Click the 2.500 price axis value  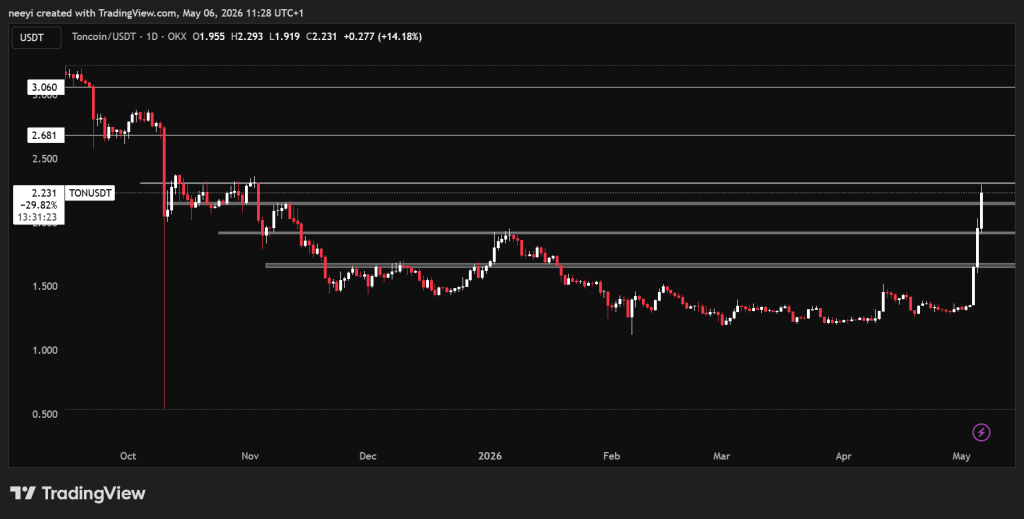click(x=45, y=159)
